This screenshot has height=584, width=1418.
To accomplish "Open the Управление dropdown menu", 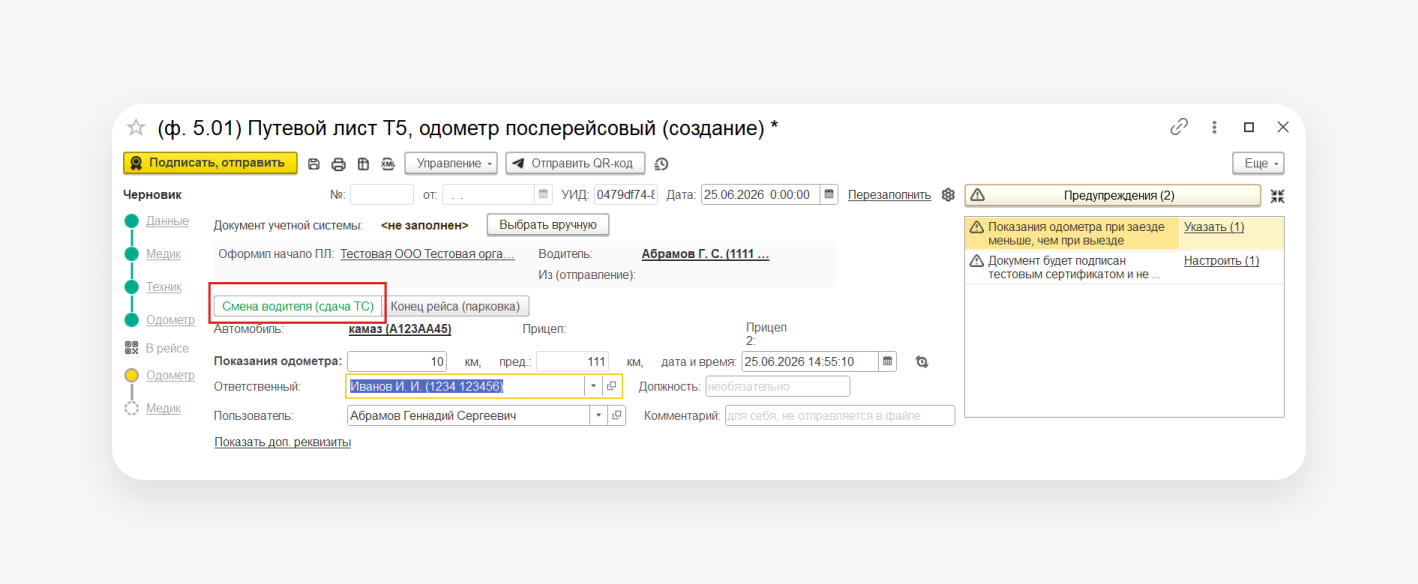I will (x=451, y=163).
